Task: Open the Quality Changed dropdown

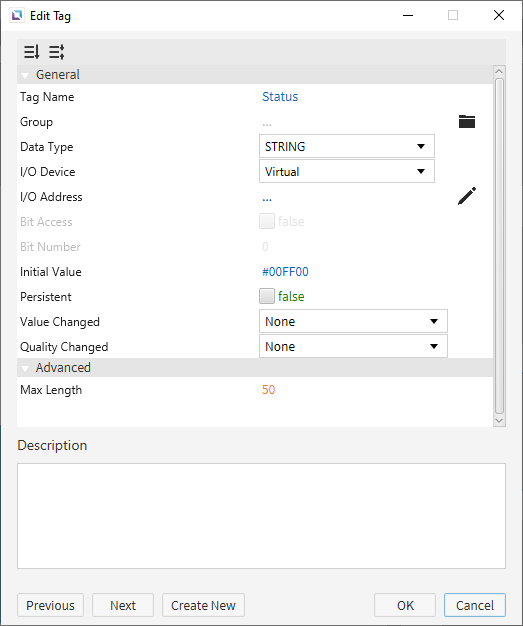Action: [x=353, y=347]
